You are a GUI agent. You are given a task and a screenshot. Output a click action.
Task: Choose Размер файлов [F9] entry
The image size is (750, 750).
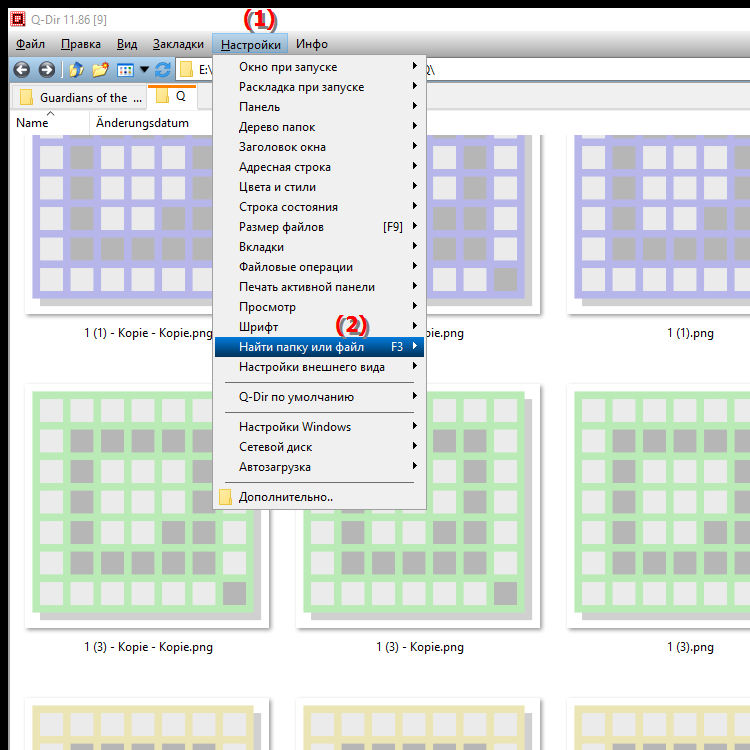click(x=319, y=227)
